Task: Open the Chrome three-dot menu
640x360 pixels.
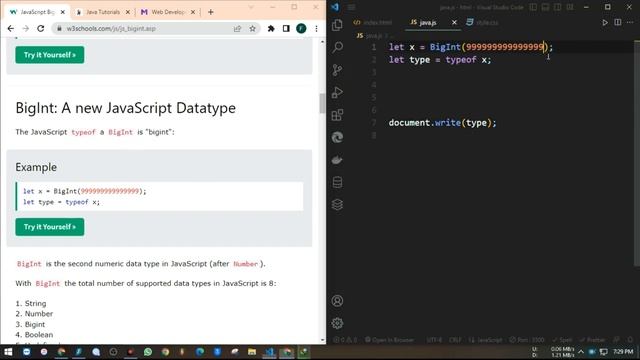Action: [316, 29]
